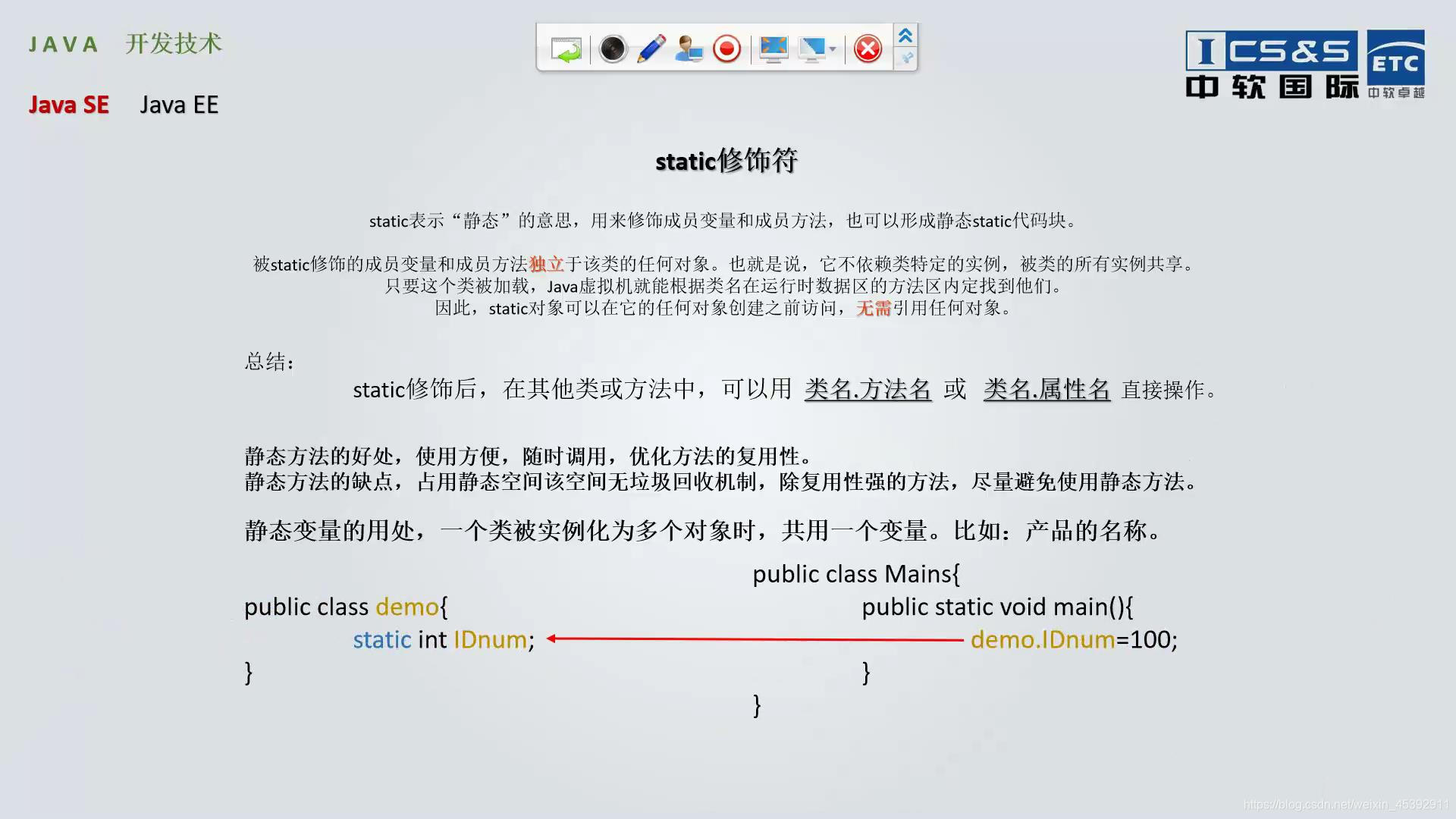Click the CS&S 中软国际 logo
The image size is (1456, 819).
(x=1271, y=65)
